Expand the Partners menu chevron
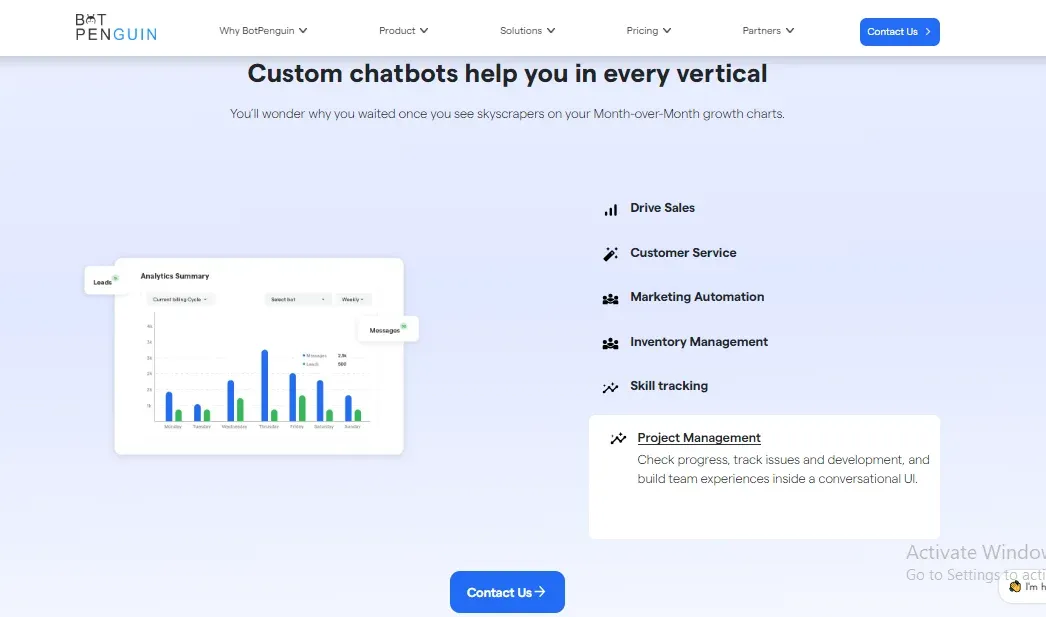 (x=790, y=31)
